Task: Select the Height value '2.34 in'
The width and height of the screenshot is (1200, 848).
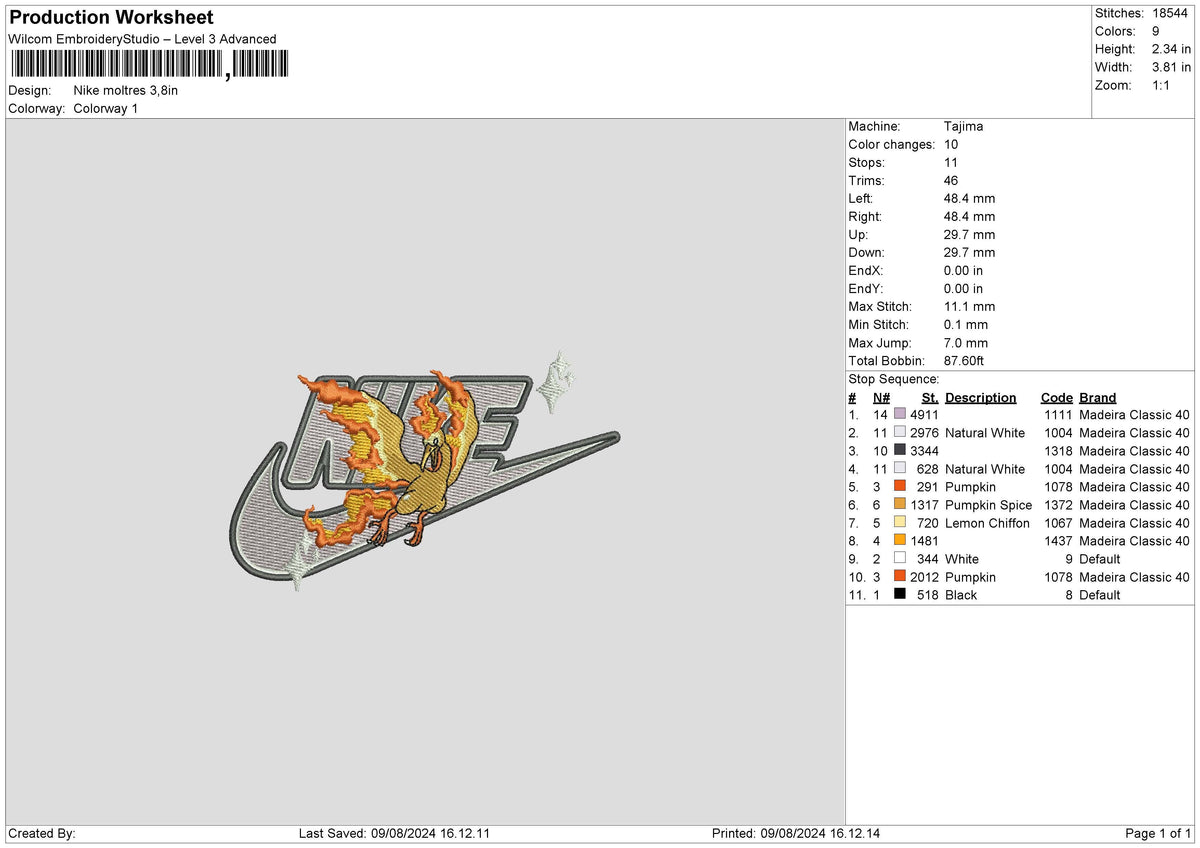Action: [x=1171, y=49]
